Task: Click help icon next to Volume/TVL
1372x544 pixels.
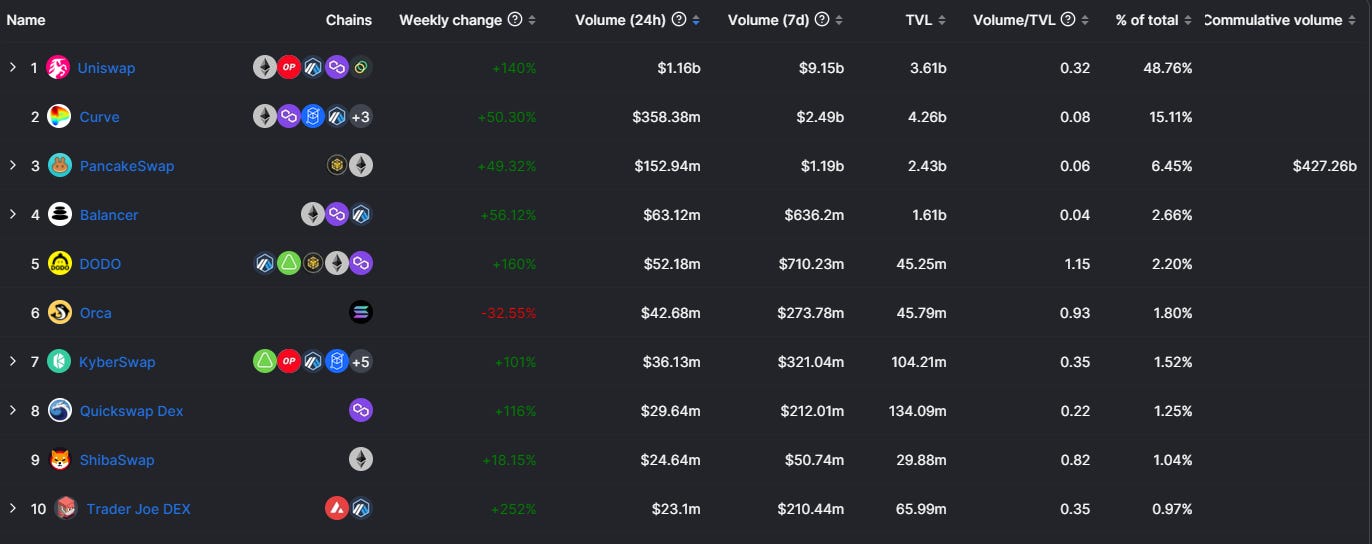Action: point(1068,20)
